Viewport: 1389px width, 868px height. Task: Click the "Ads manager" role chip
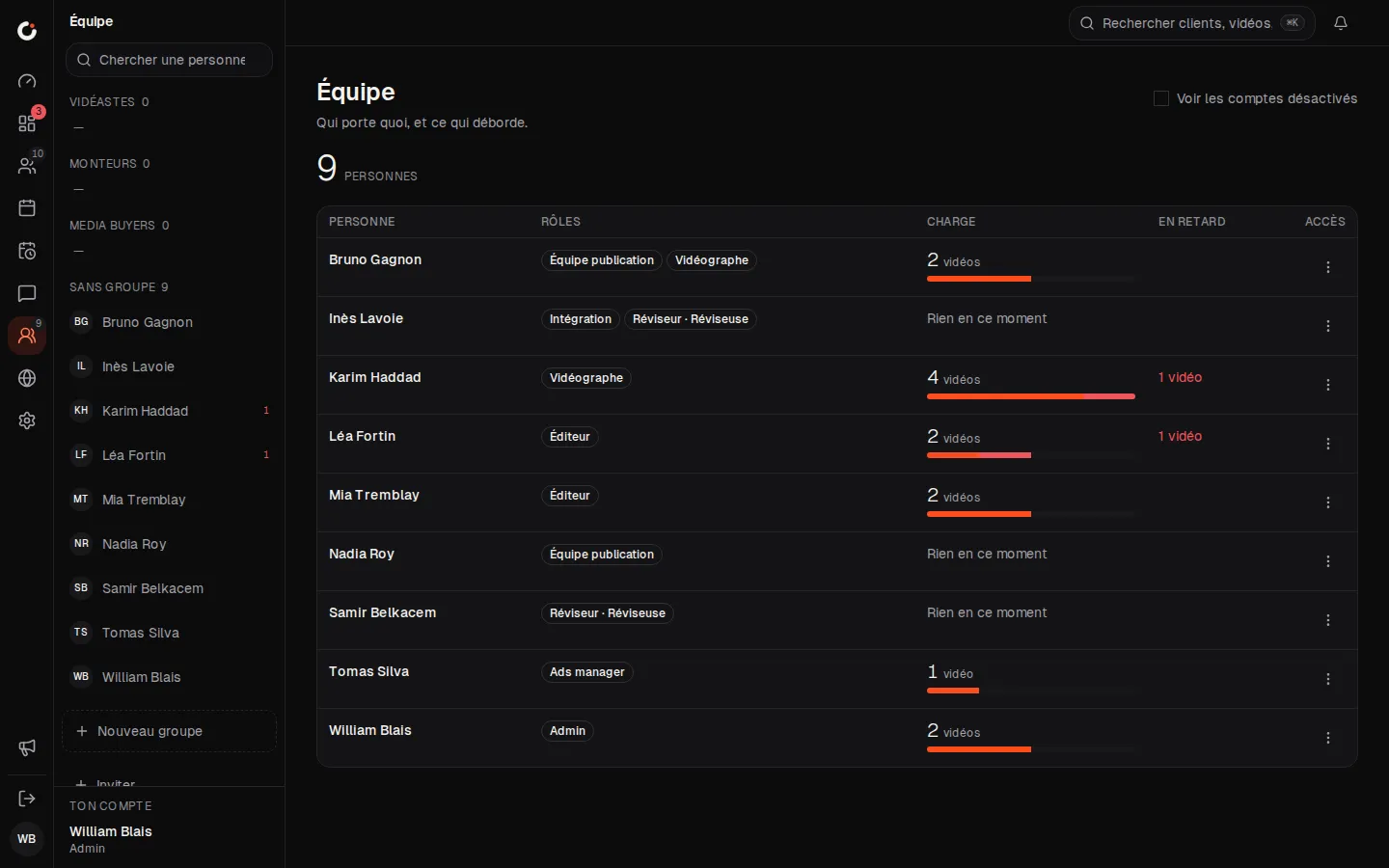tap(586, 672)
